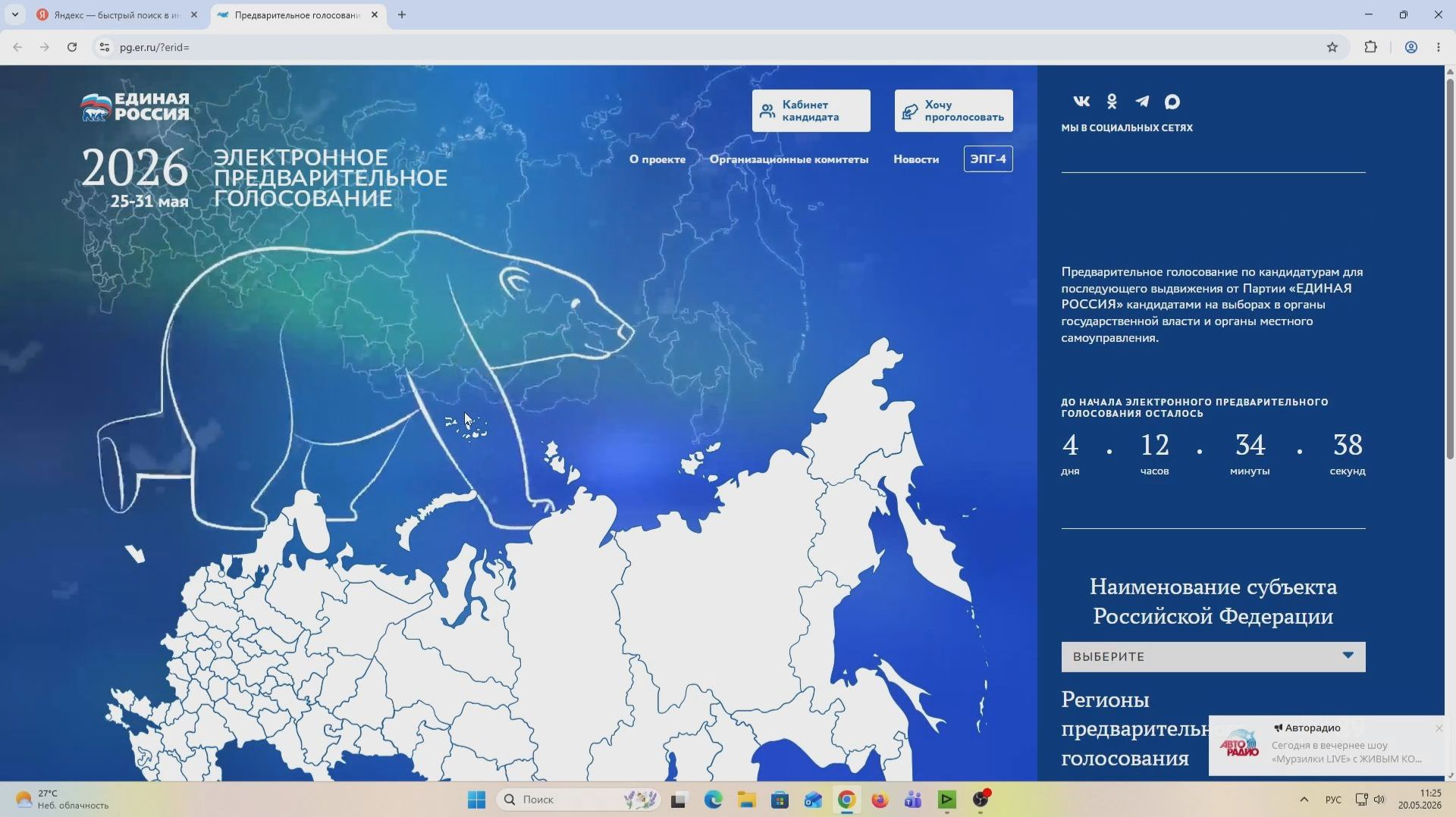This screenshot has width=1456, height=817.
Task: Open the browser profile icon
Action: [1411, 47]
